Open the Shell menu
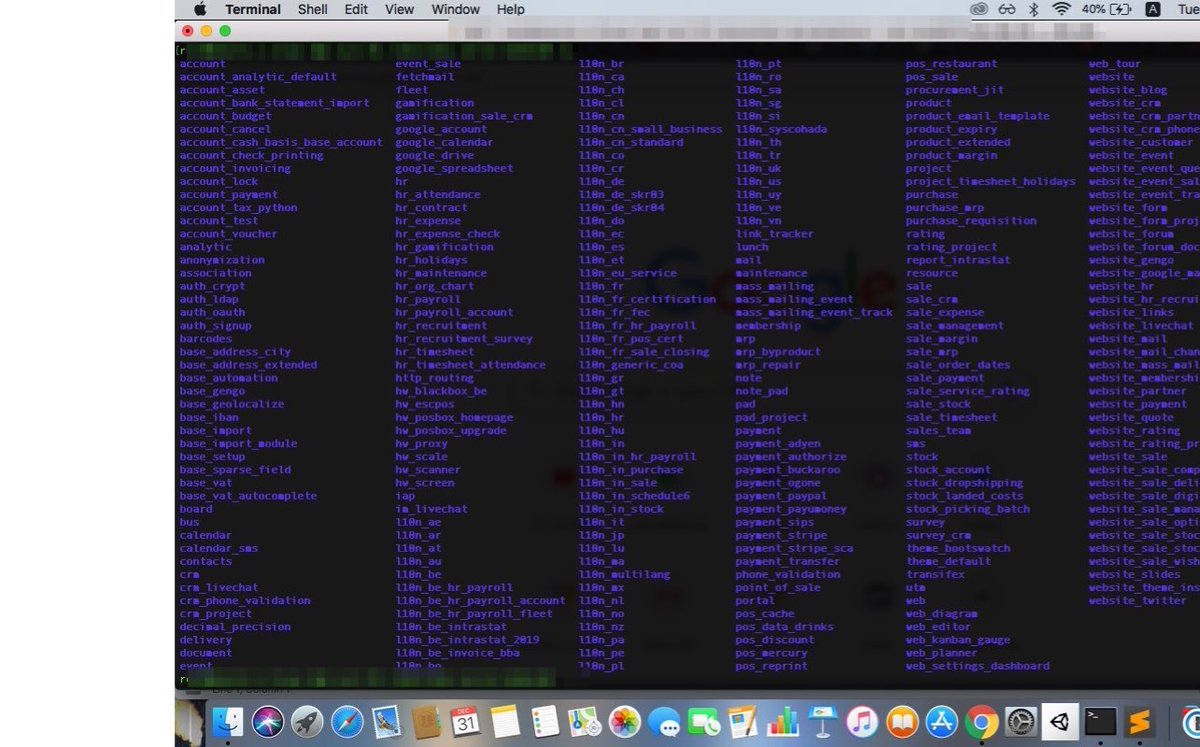The width and height of the screenshot is (1200, 747). pyautogui.click(x=313, y=9)
